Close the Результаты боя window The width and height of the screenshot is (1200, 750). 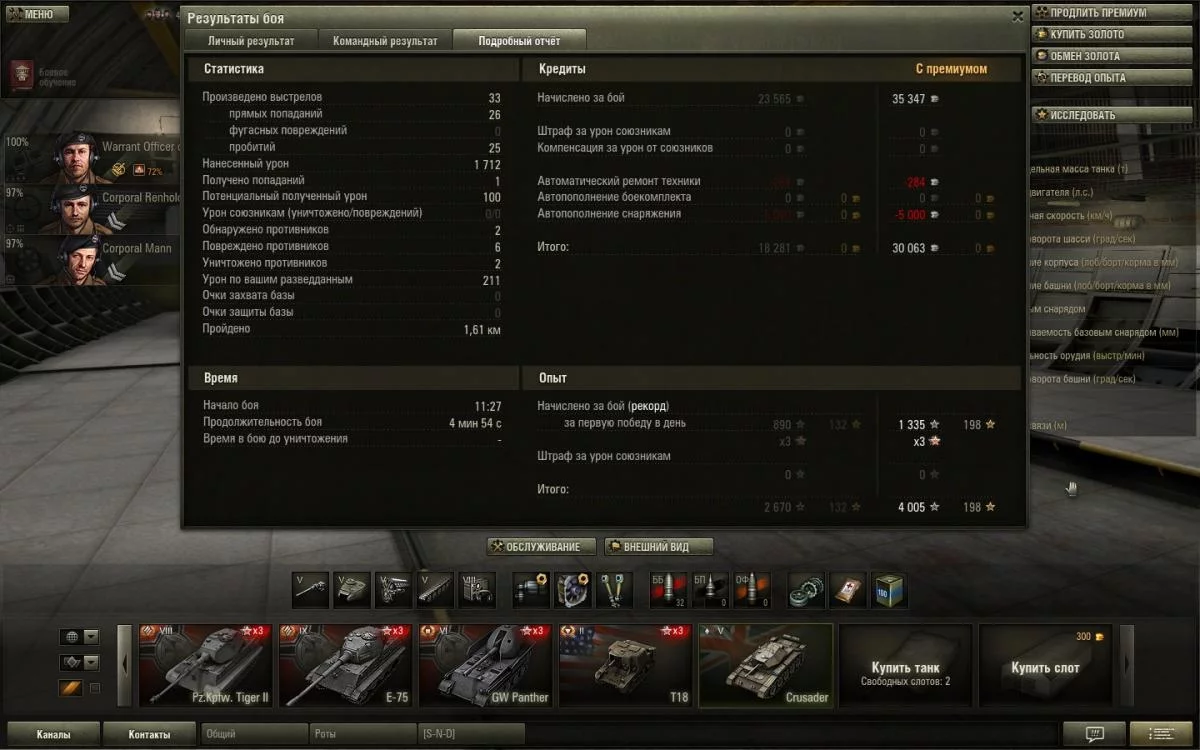pos(1017,17)
